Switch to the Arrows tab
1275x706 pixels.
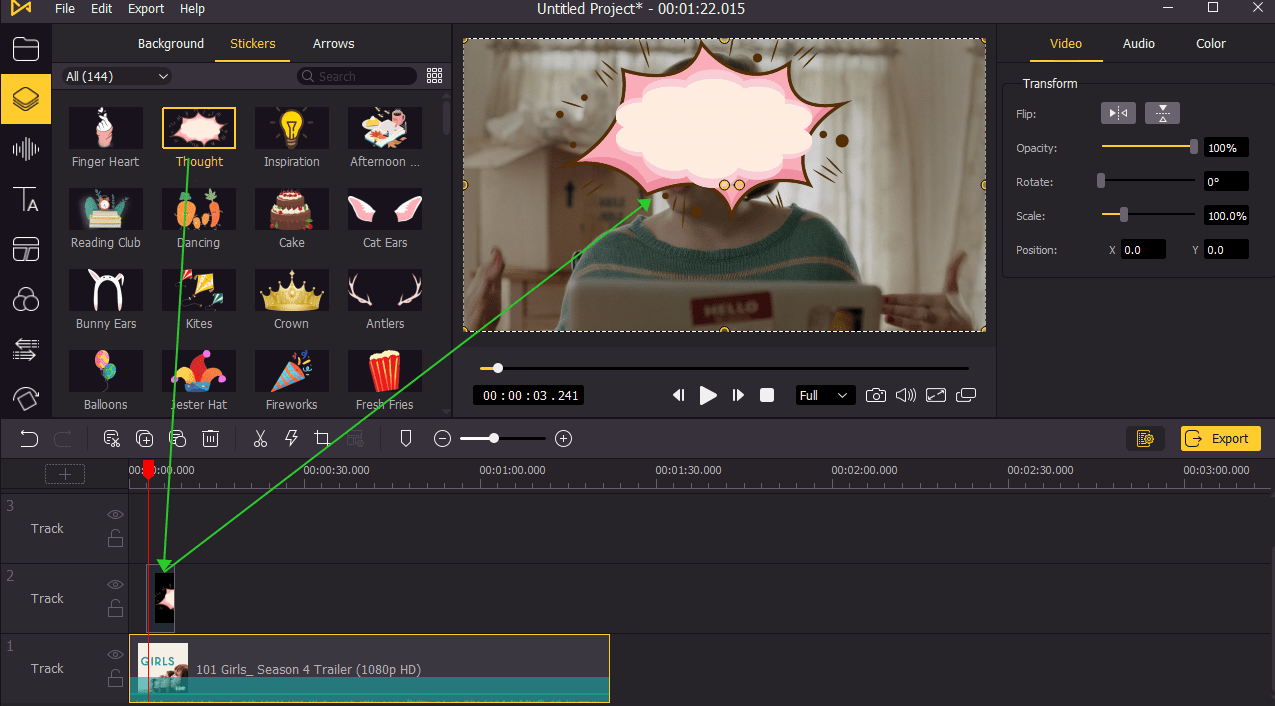pos(333,43)
